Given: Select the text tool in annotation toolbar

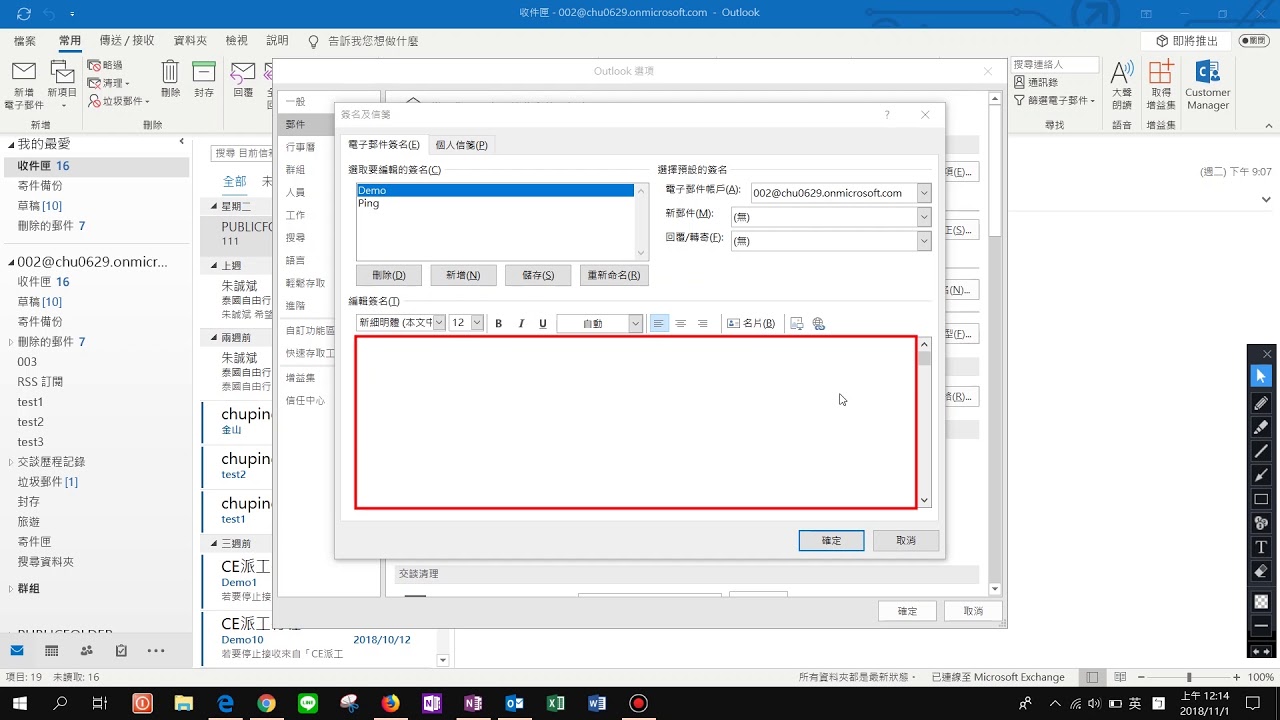Looking at the screenshot, I should [x=1261, y=547].
